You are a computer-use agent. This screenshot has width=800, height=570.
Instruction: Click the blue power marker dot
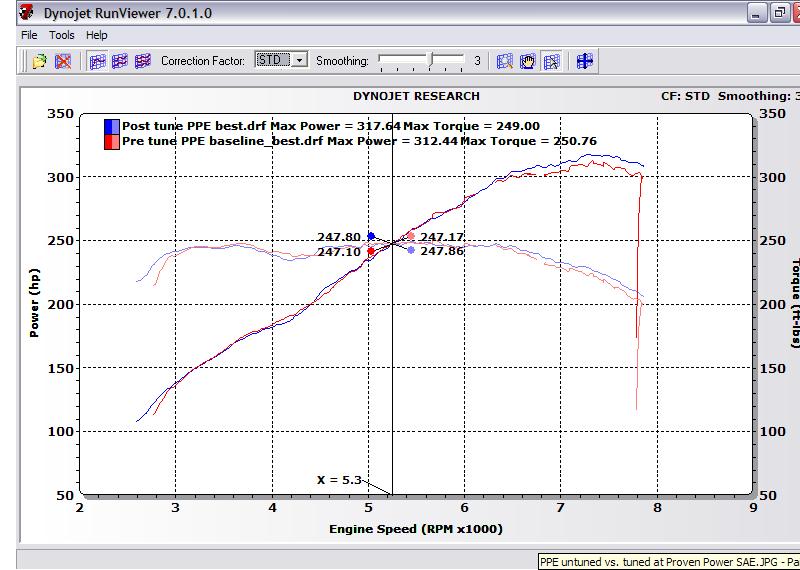coord(371,236)
